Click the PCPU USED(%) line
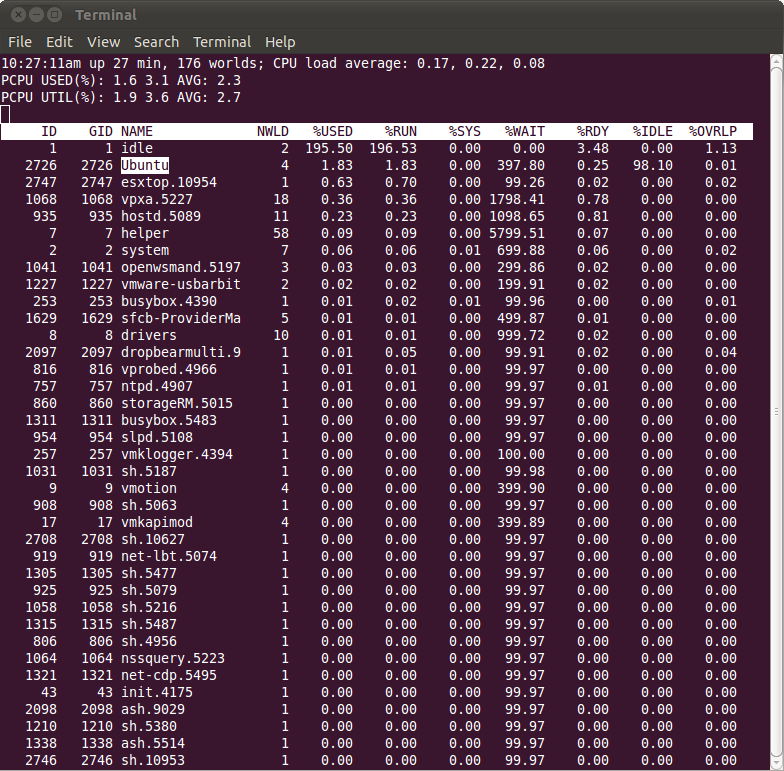 (x=121, y=80)
